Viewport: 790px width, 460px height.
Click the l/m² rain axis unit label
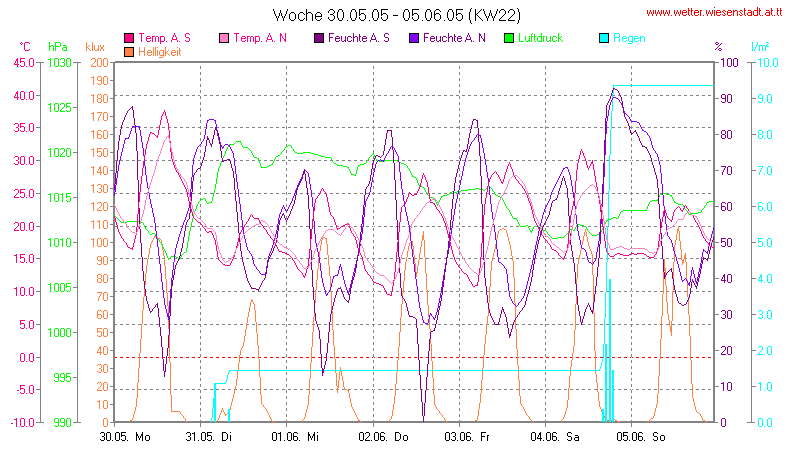760,47
